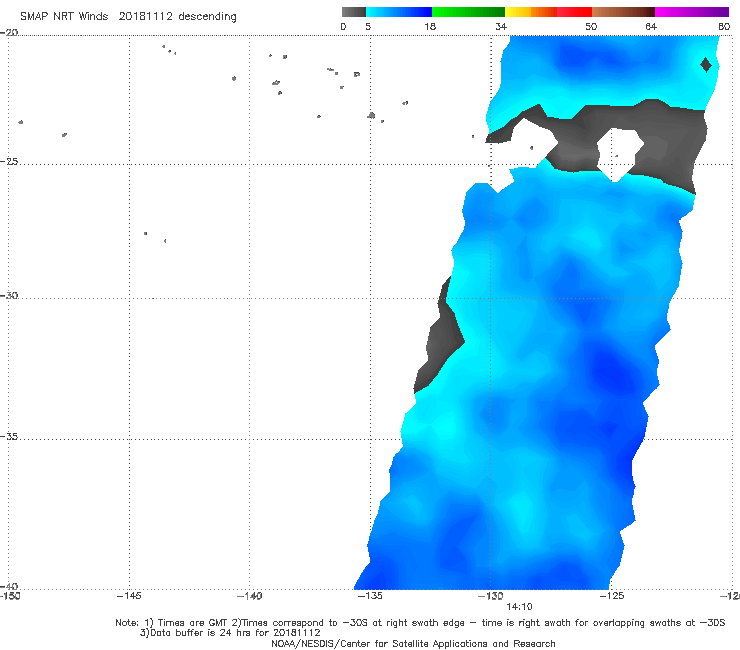This screenshot has height=650, width=740.
Task: Click the green 18-34 color bar segment
Action: pyautogui.click(x=468, y=12)
